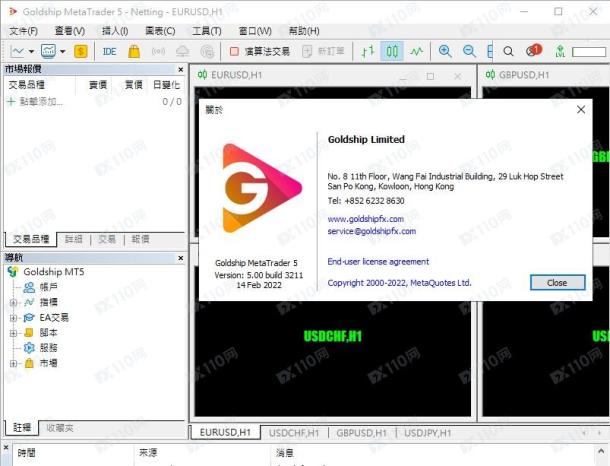The image size is (610, 466).
Task: Open the 插入(I) menu
Action: 115,31
